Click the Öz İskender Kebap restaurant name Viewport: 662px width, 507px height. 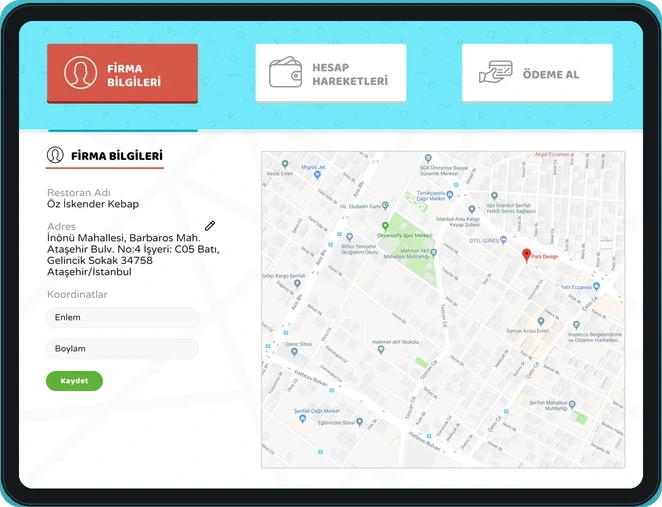(93, 204)
